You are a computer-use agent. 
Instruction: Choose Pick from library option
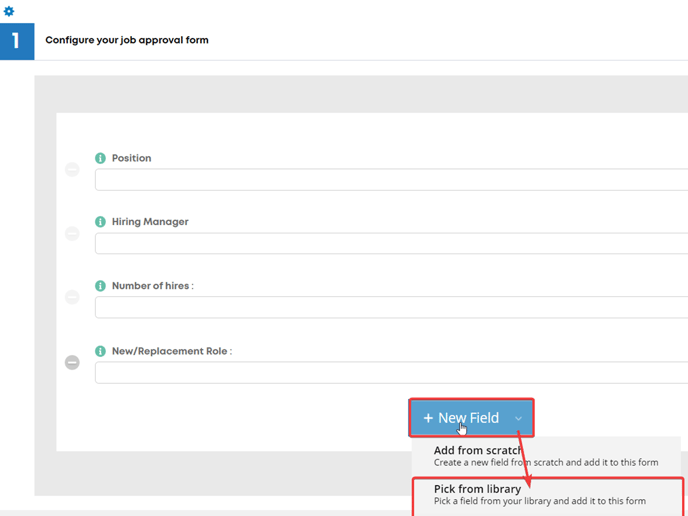tap(548, 496)
